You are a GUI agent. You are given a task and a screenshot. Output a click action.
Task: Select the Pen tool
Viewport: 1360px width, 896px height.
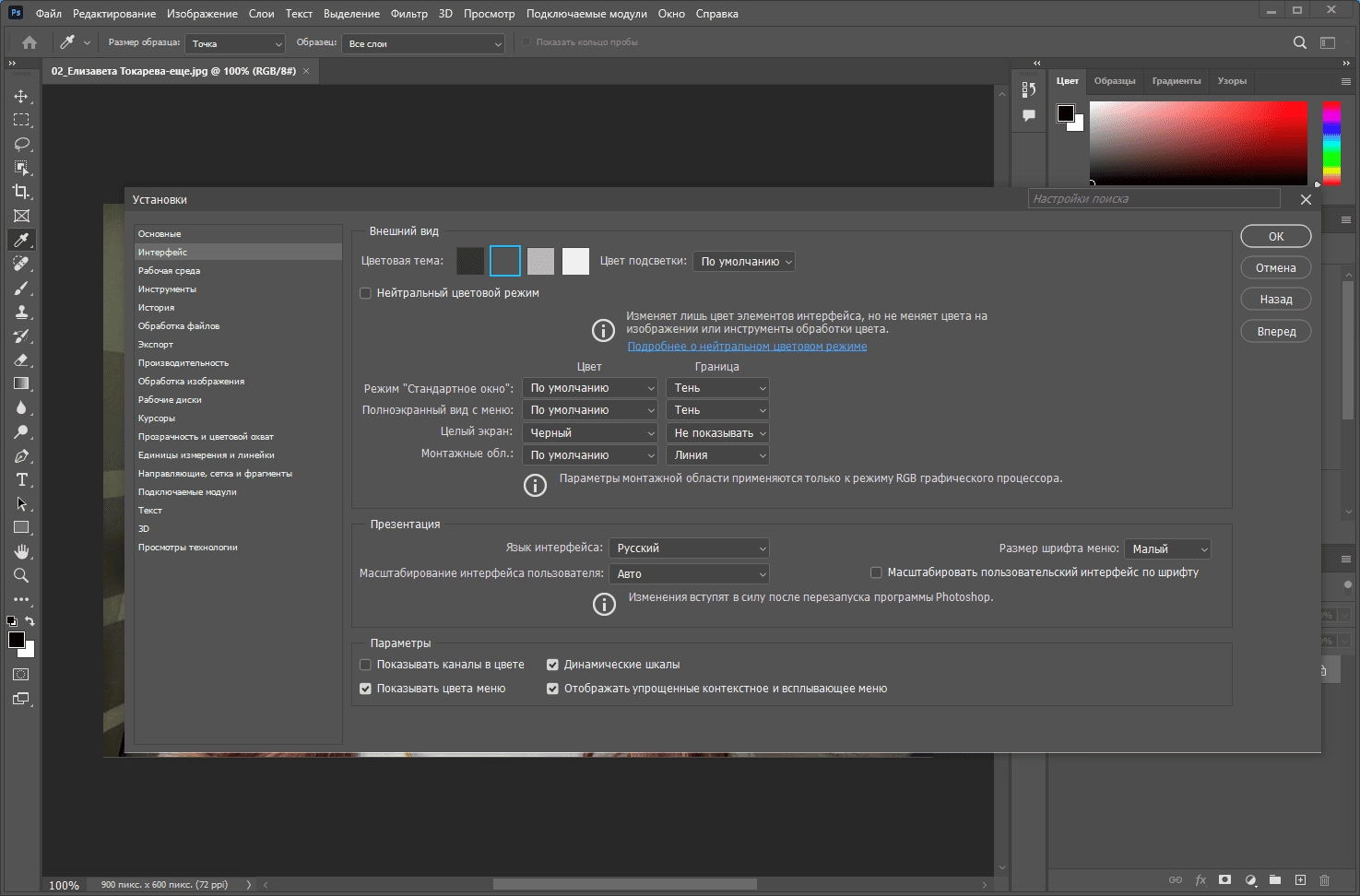(21, 456)
